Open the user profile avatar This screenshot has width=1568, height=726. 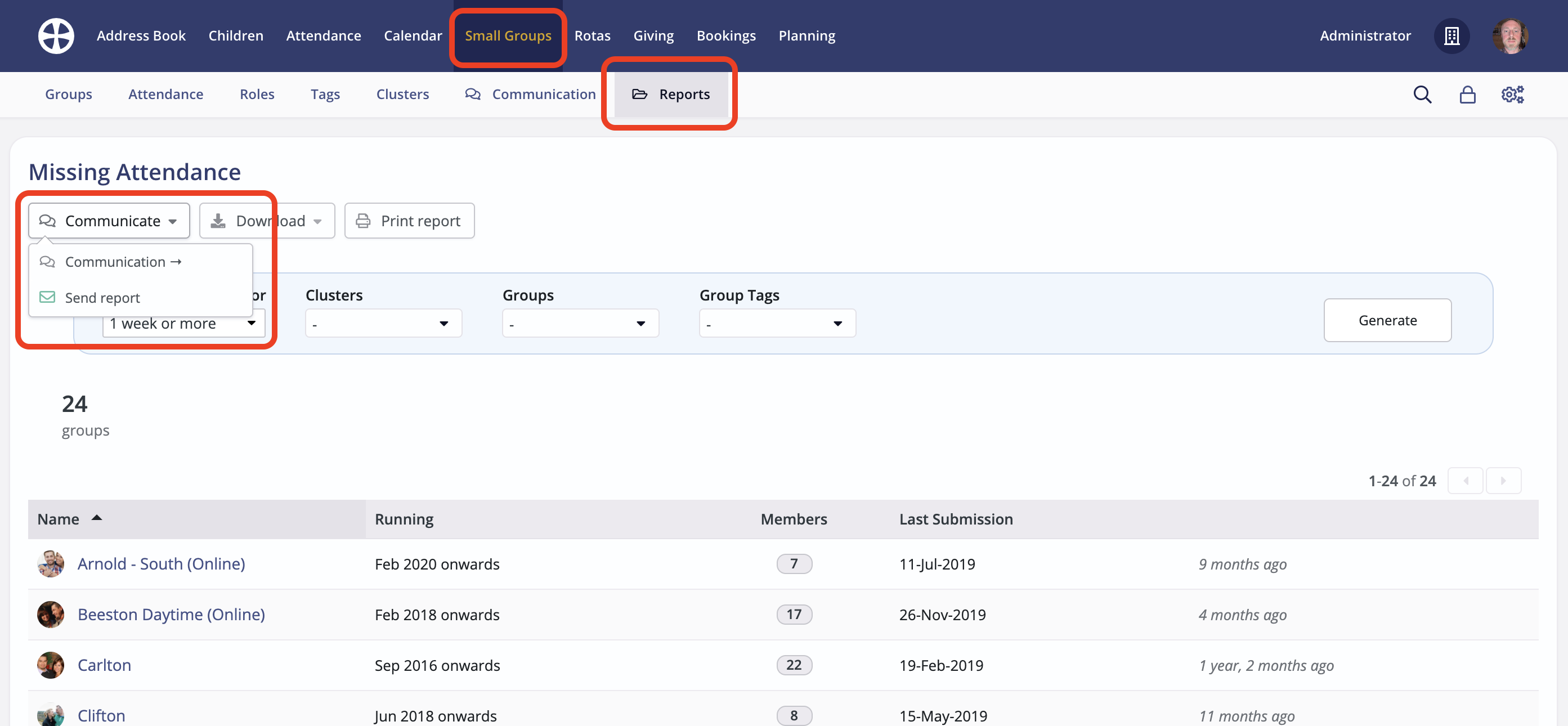[1509, 36]
